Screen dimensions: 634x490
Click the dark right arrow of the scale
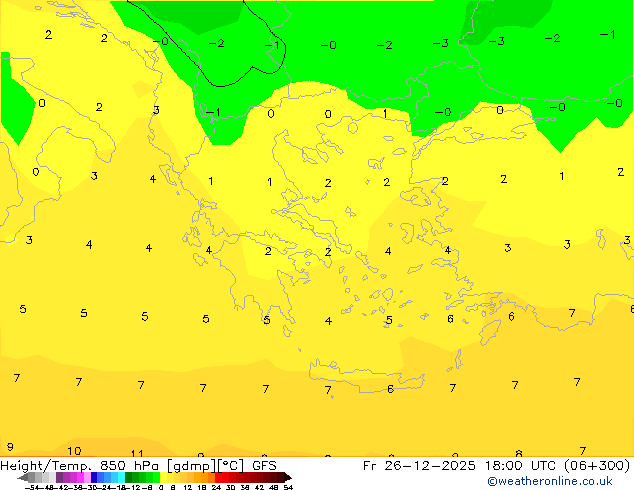(287, 478)
